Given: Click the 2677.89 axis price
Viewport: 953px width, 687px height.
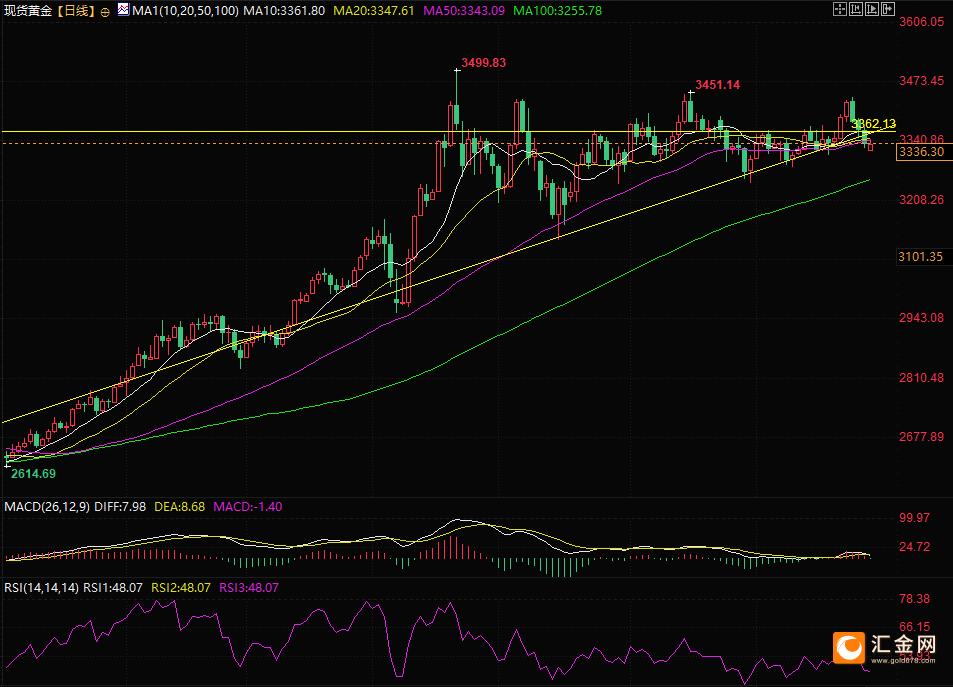Looking at the screenshot, I should pos(921,437).
